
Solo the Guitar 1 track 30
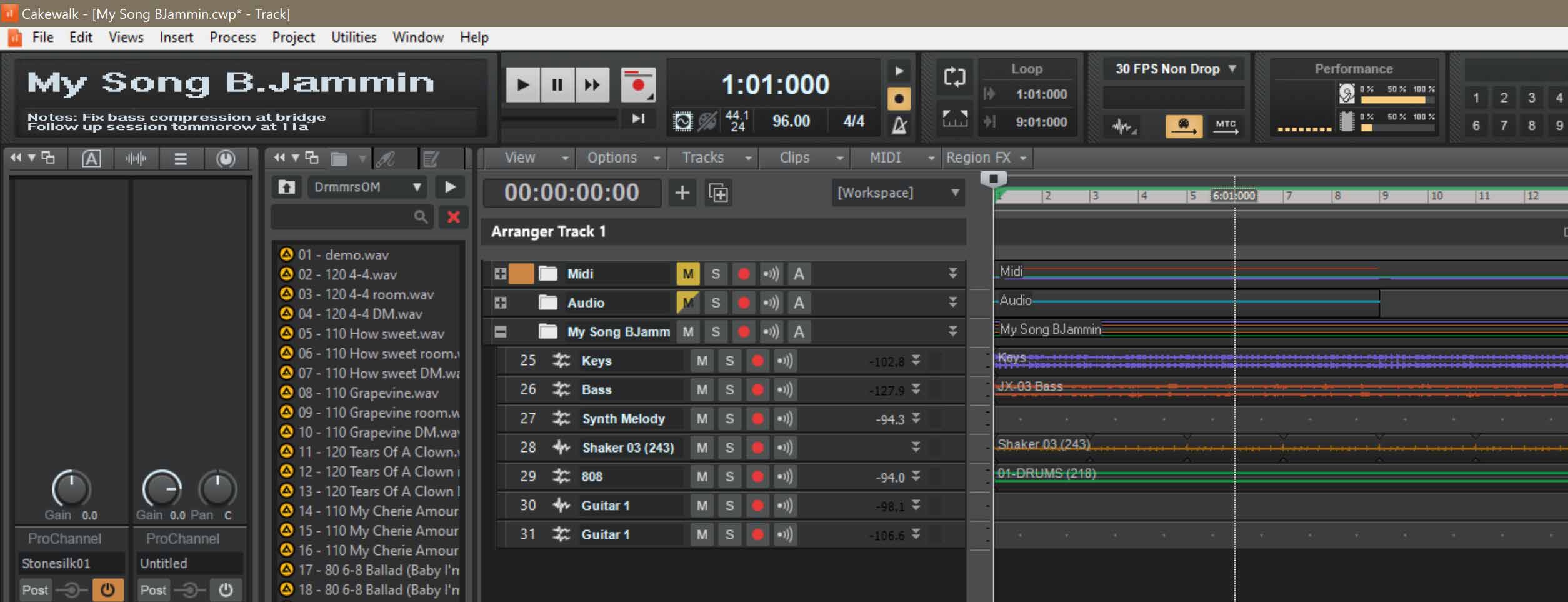729,506
